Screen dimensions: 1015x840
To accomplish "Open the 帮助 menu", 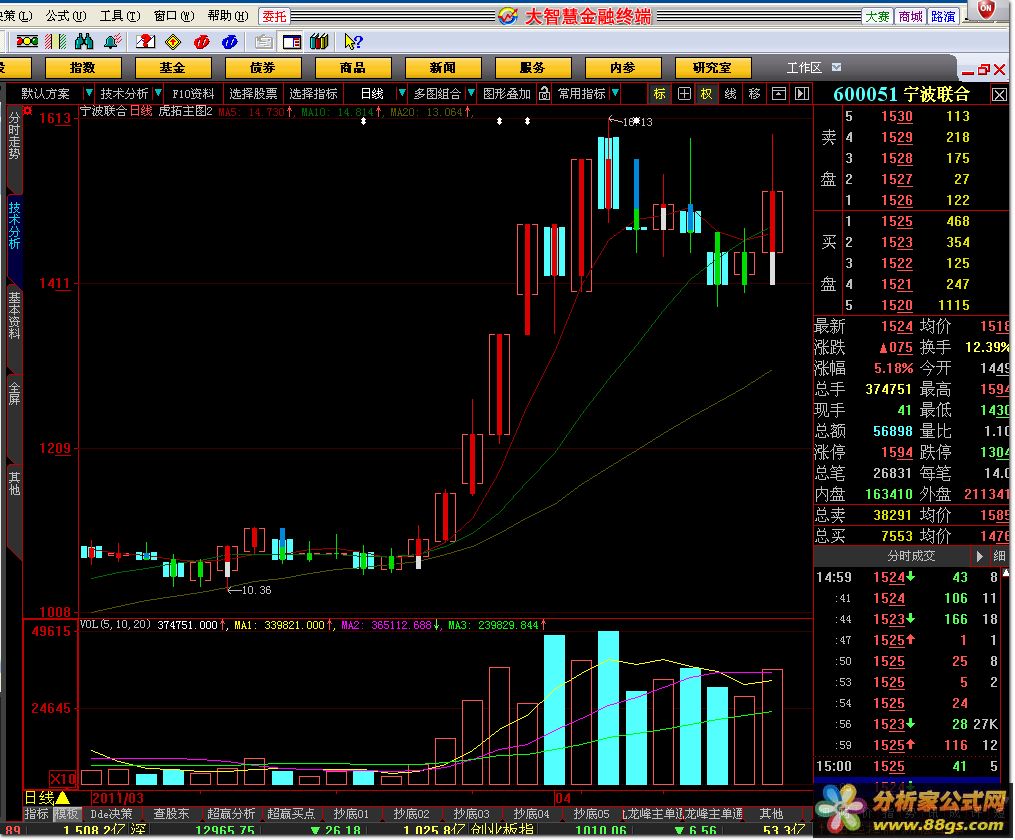I will [x=228, y=16].
